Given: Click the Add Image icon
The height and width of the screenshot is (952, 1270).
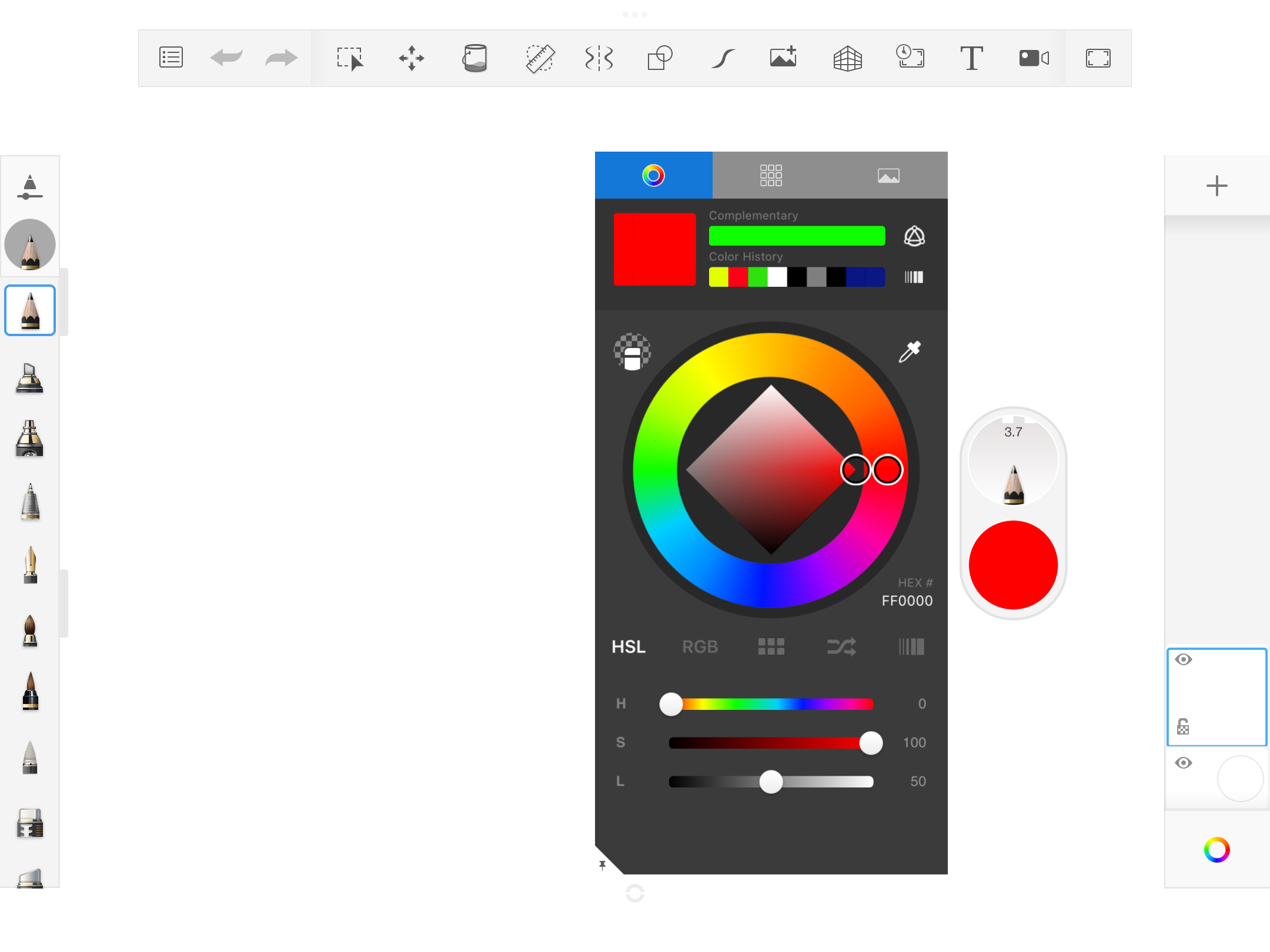Looking at the screenshot, I should click(x=783, y=57).
